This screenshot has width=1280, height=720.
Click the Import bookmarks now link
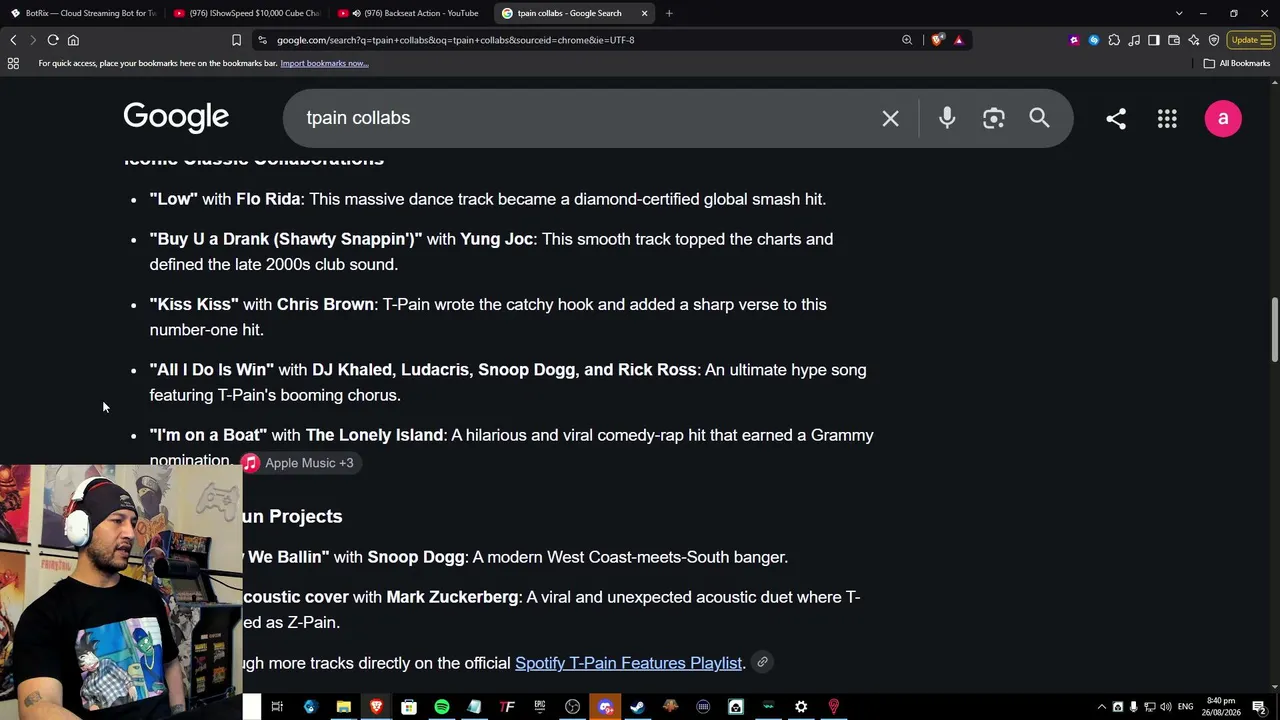pos(324,63)
